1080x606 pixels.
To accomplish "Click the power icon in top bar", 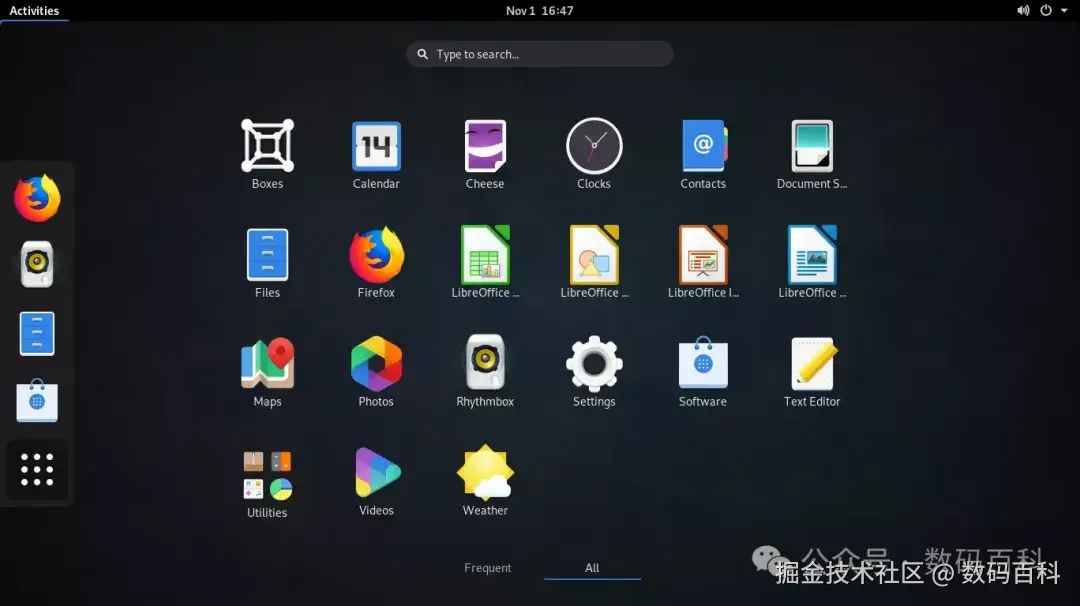I will 1046,10.
